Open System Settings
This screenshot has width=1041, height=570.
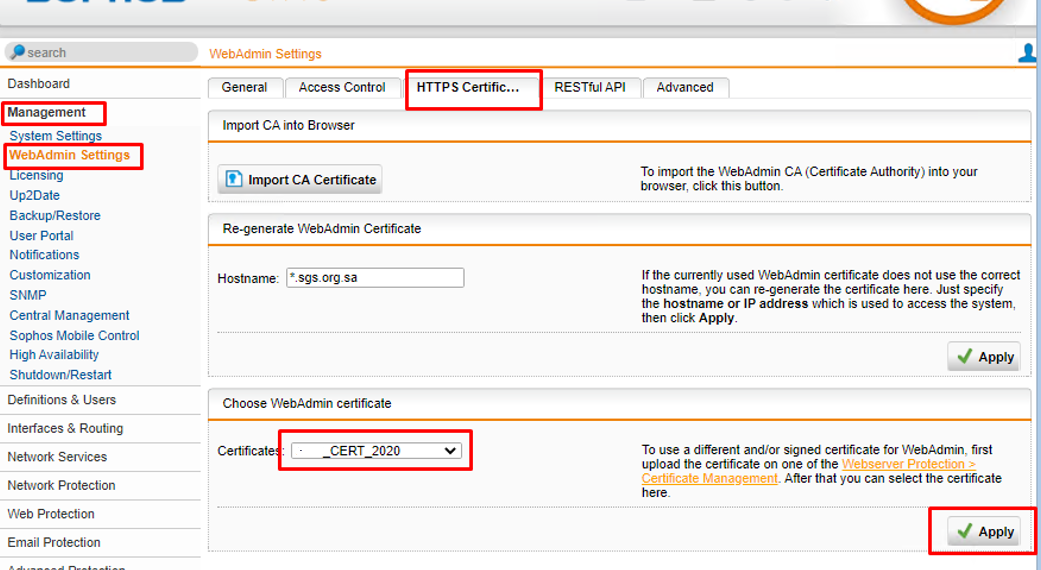(x=56, y=135)
